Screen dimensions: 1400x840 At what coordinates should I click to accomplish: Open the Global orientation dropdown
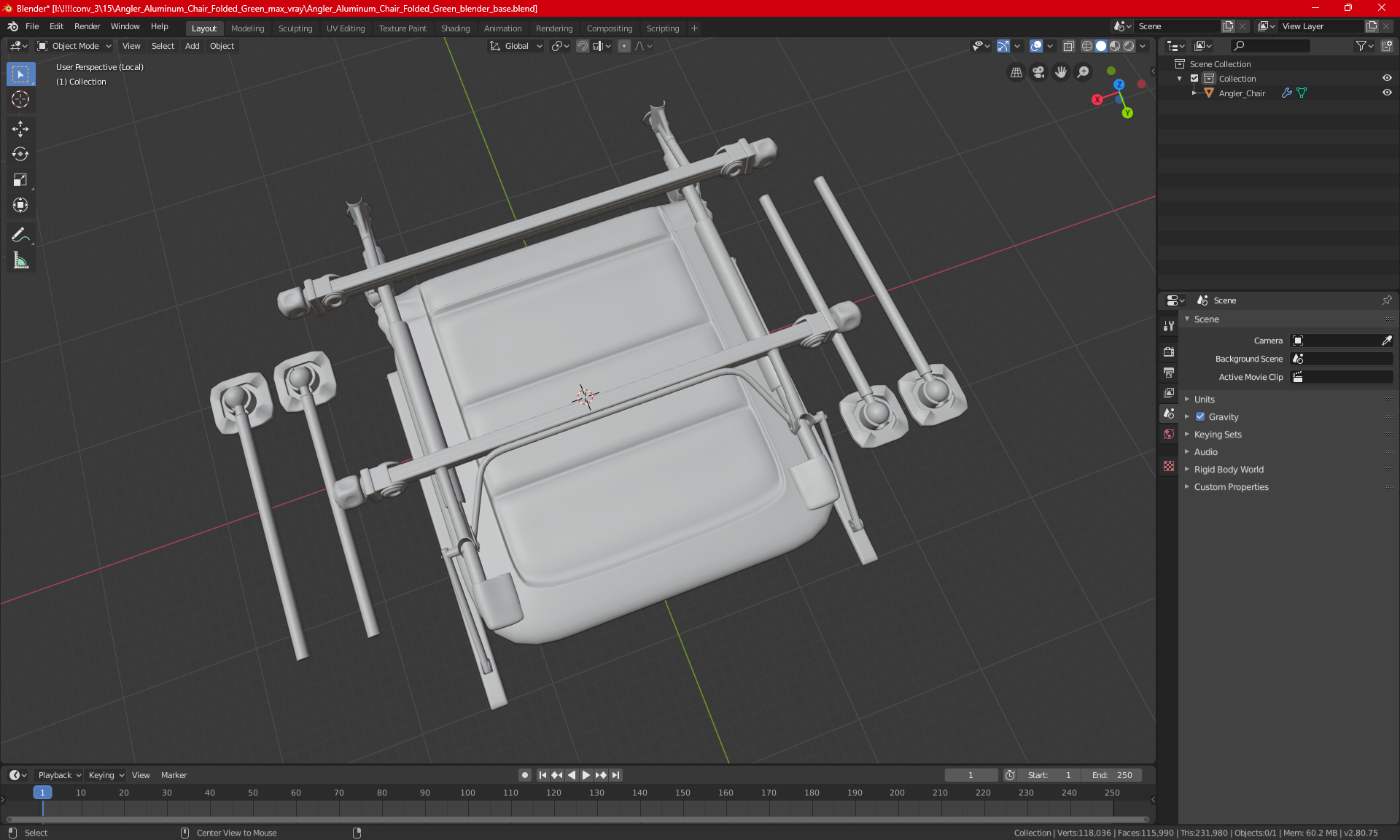[x=516, y=46]
